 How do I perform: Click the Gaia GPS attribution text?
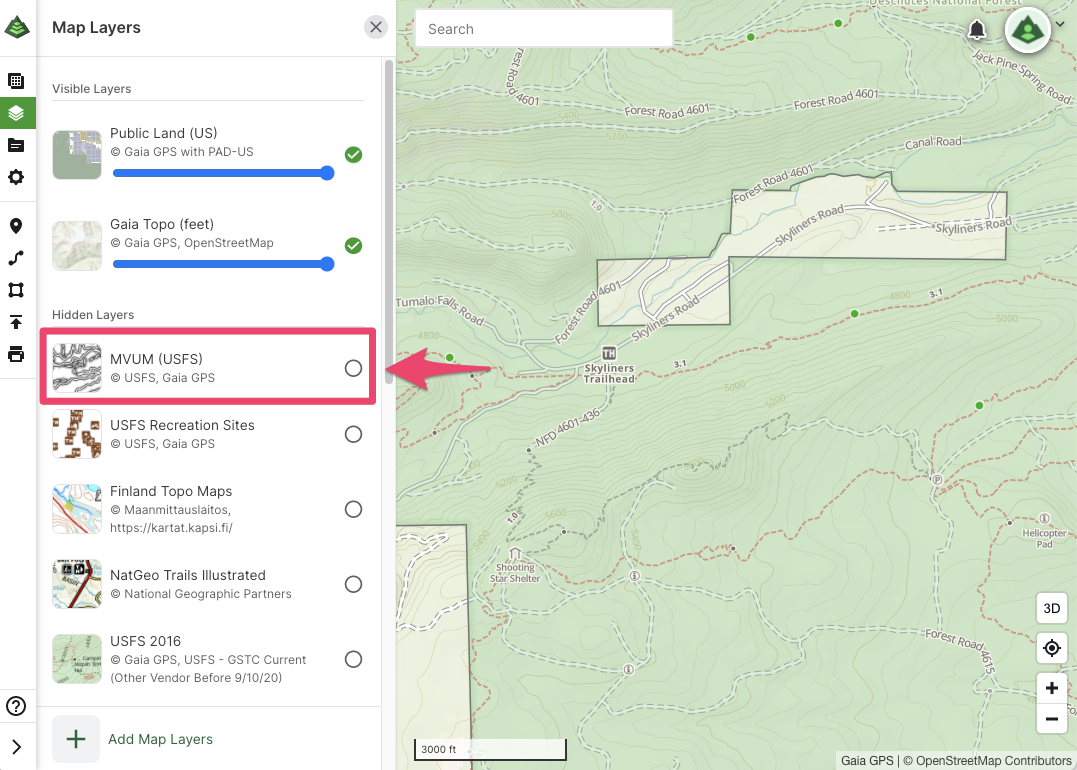[867, 760]
